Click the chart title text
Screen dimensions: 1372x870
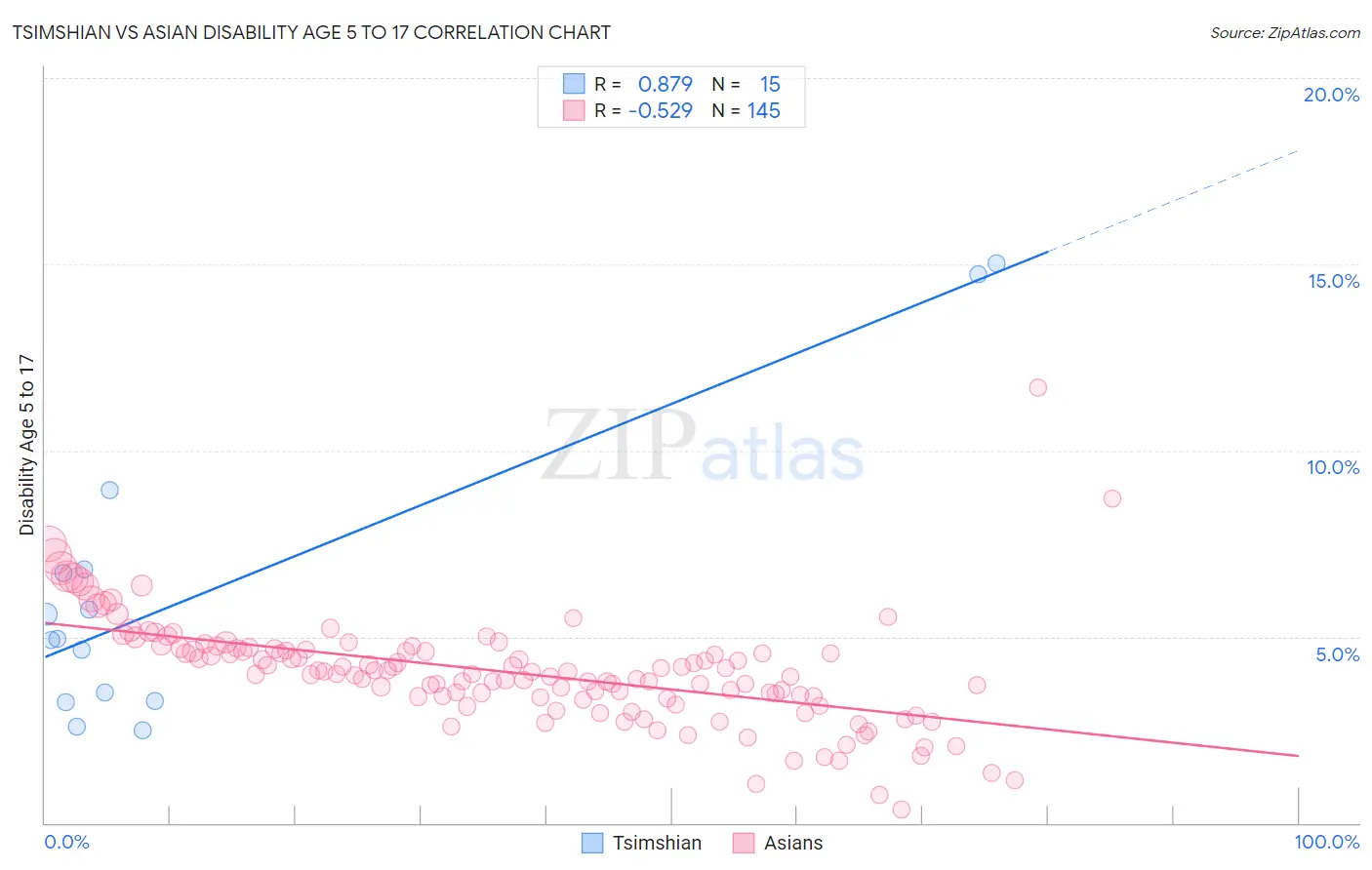click(311, 32)
